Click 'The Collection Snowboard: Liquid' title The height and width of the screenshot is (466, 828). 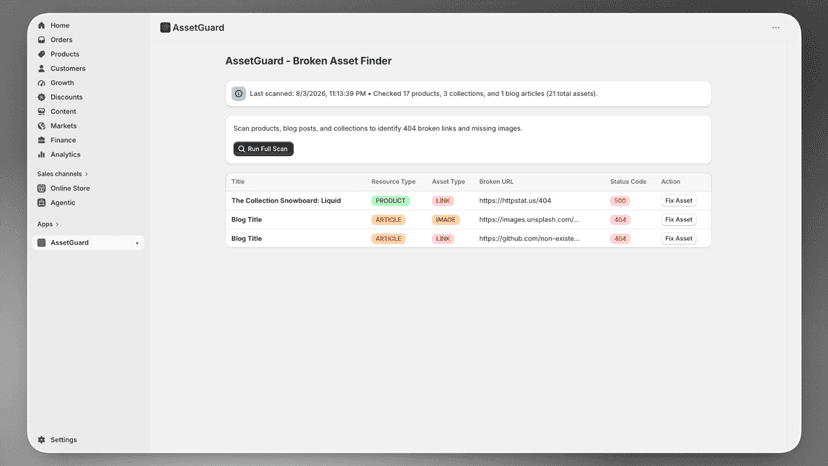(x=286, y=201)
